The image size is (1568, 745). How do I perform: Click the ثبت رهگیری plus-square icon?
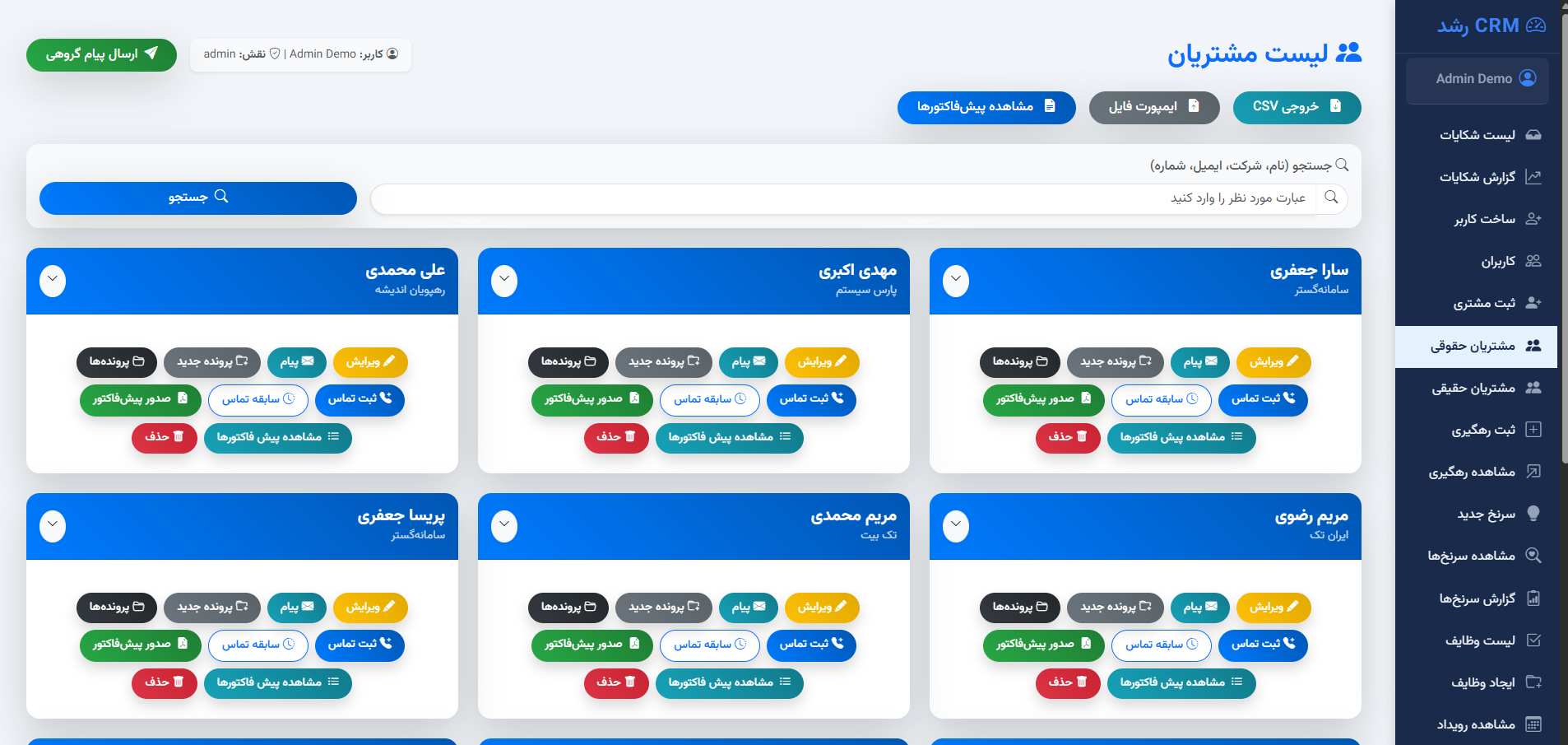pyautogui.click(x=1533, y=430)
